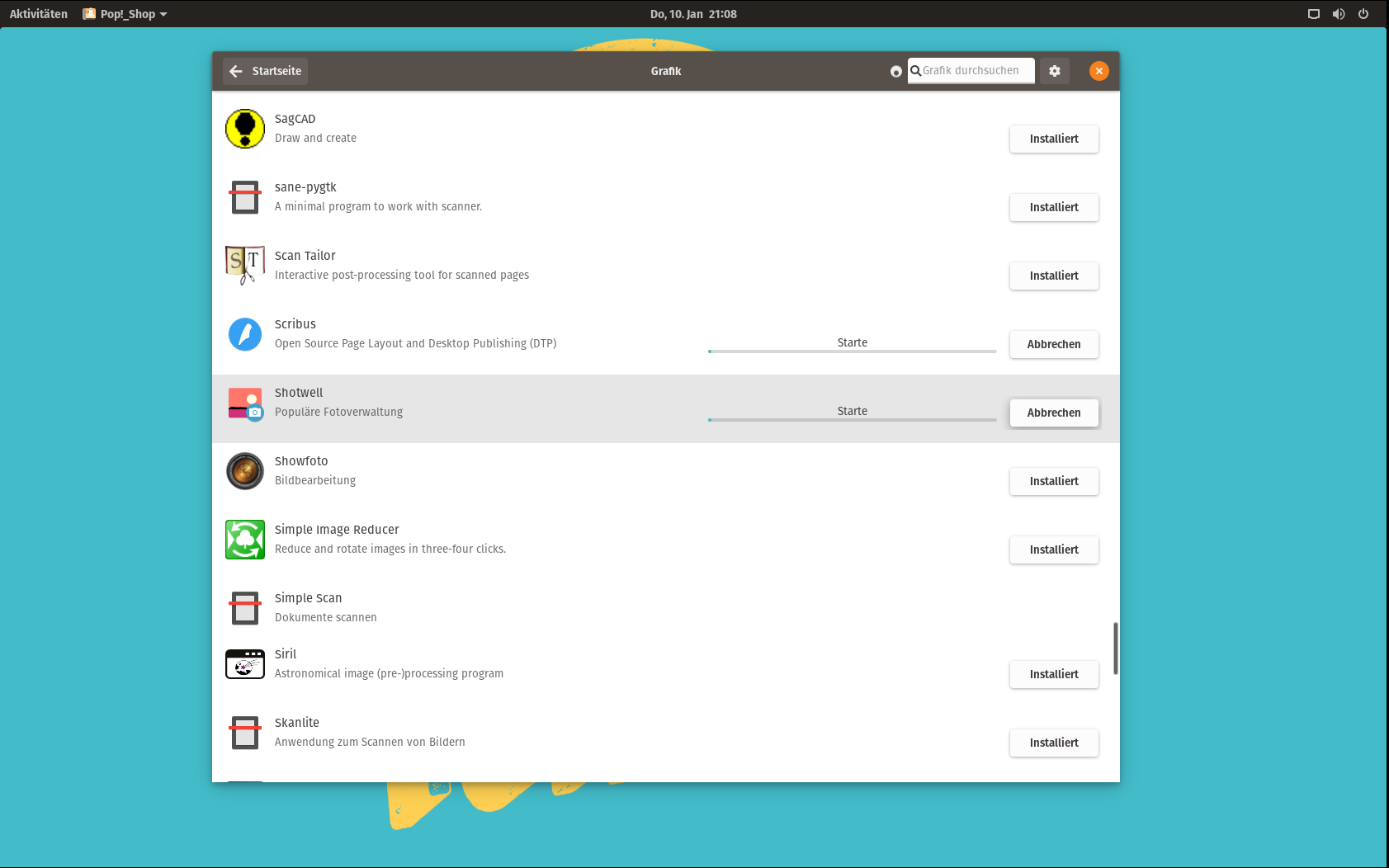1389x868 pixels.
Task: Click the SagCAD application icon
Action: (x=245, y=129)
